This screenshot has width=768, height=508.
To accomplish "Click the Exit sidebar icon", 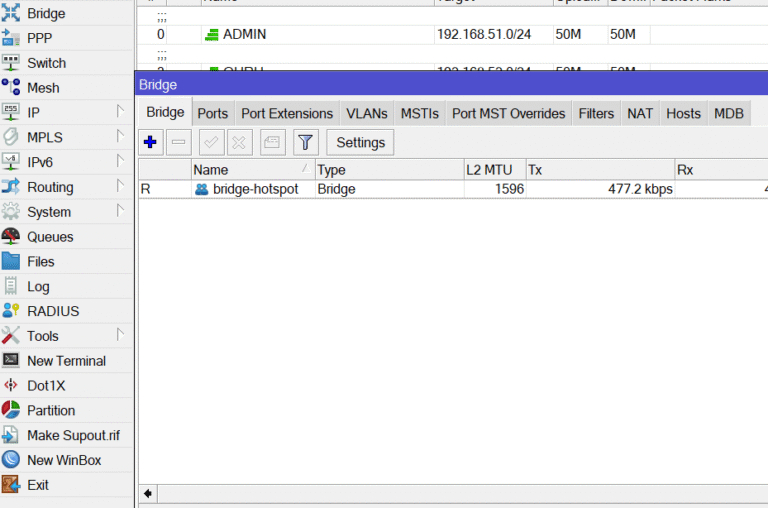I will [x=11, y=485].
